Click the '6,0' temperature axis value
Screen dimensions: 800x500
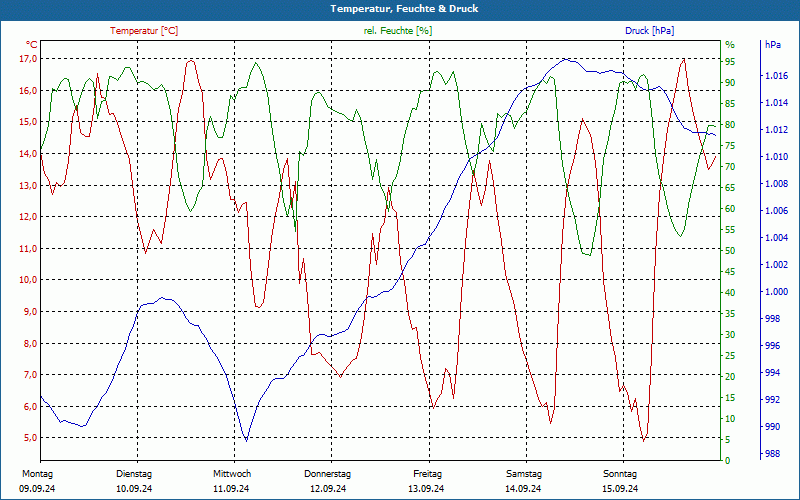tap(31, 407)
